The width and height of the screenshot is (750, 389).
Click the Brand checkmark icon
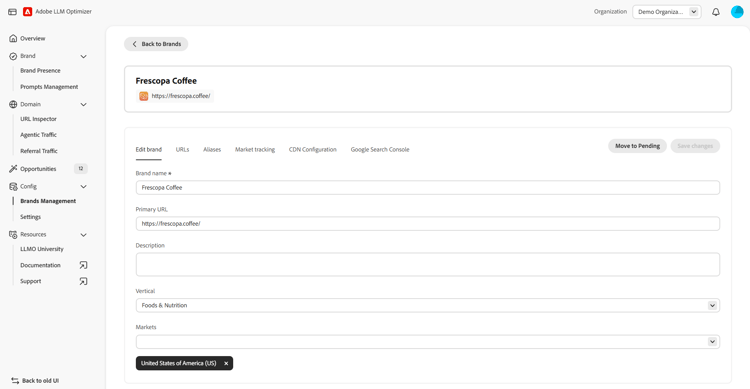tap(13, 56)
